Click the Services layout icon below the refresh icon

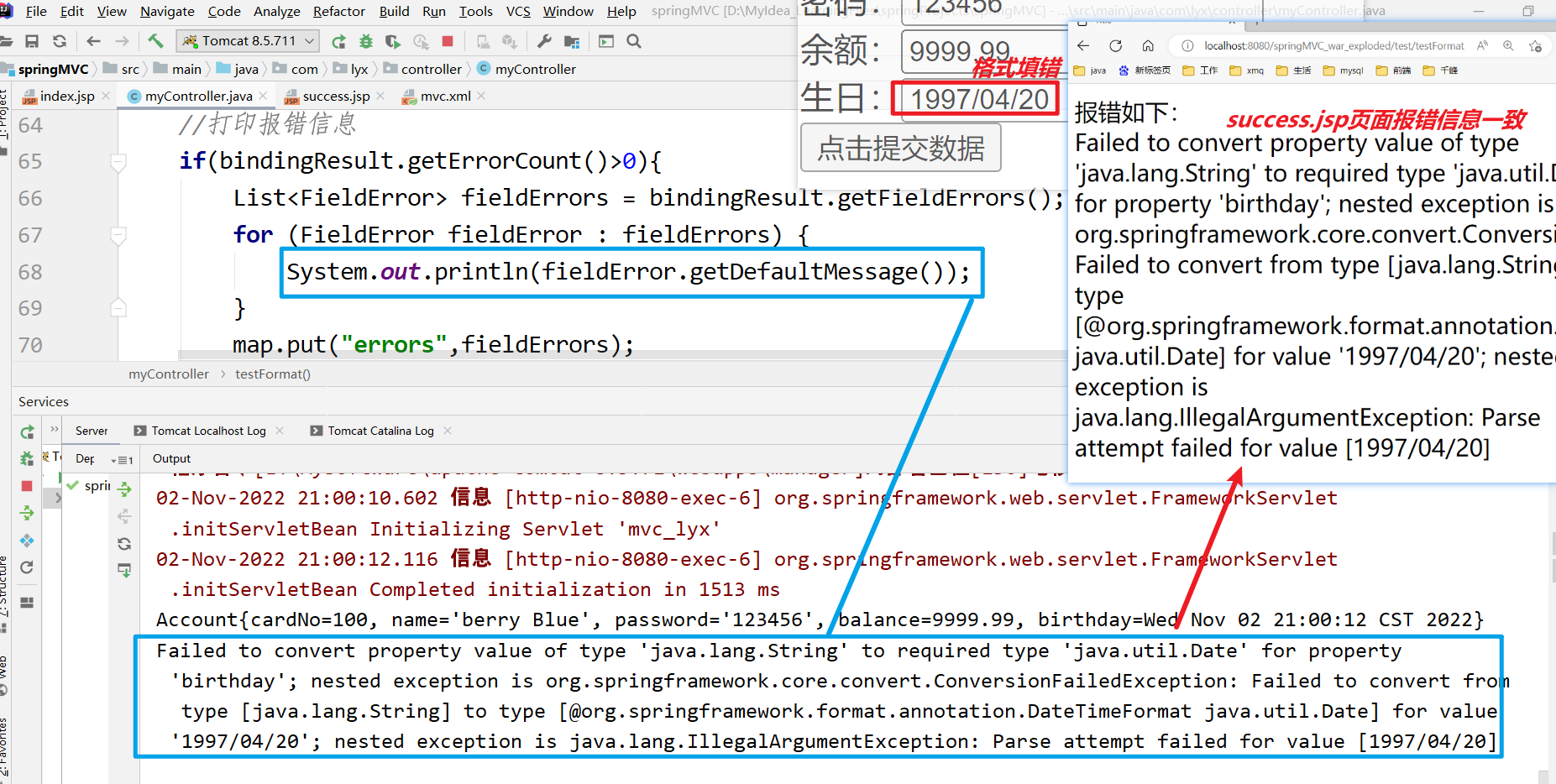coord(27,602)
